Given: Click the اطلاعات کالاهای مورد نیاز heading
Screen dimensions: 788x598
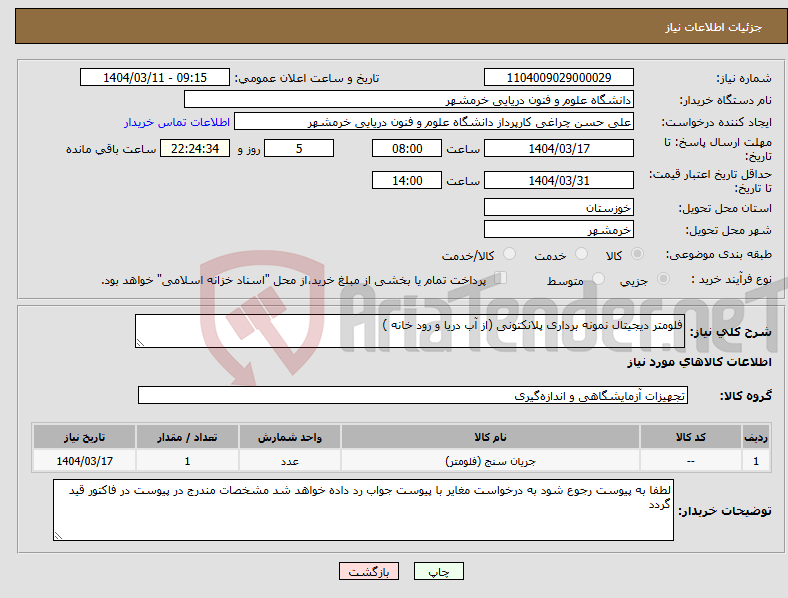Looking at the screenshot, I should point(699,362).
